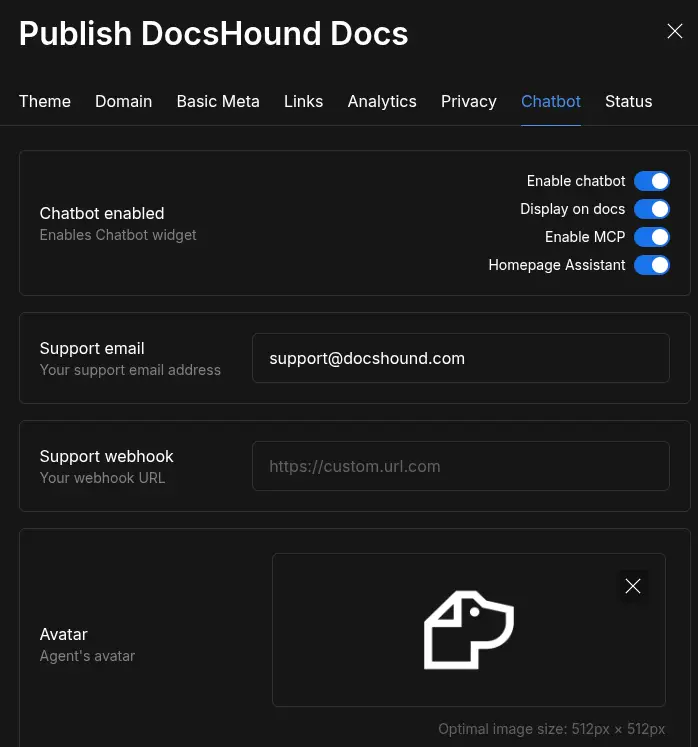Toggle the Enable MCP switch

[652, 237]
